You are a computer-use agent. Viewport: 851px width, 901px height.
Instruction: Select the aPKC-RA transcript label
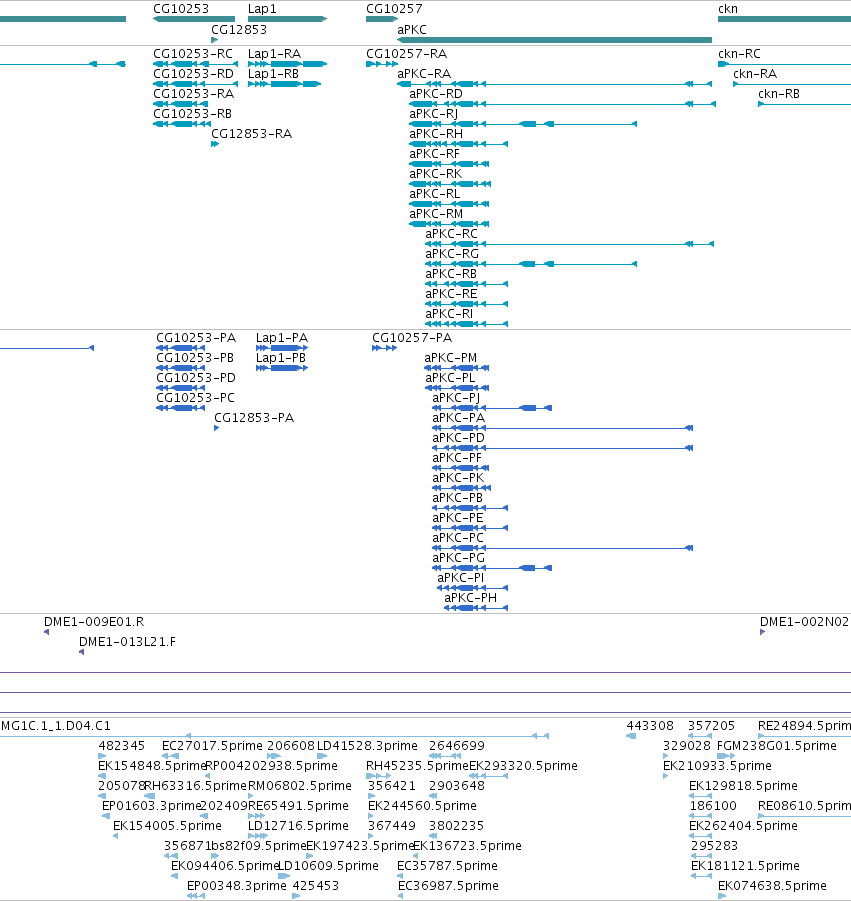point(424,74)
